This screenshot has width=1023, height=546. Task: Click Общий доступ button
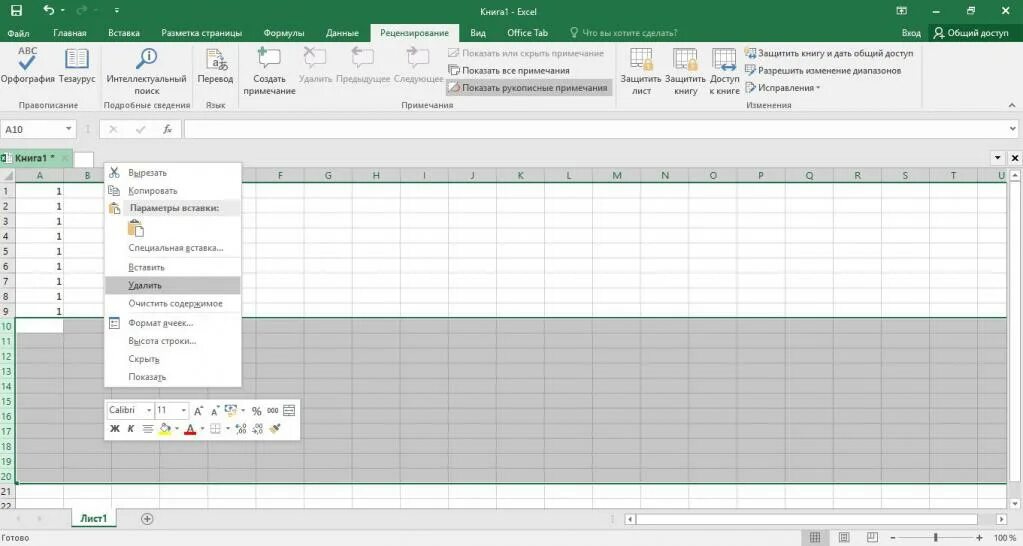click(971, 33)
